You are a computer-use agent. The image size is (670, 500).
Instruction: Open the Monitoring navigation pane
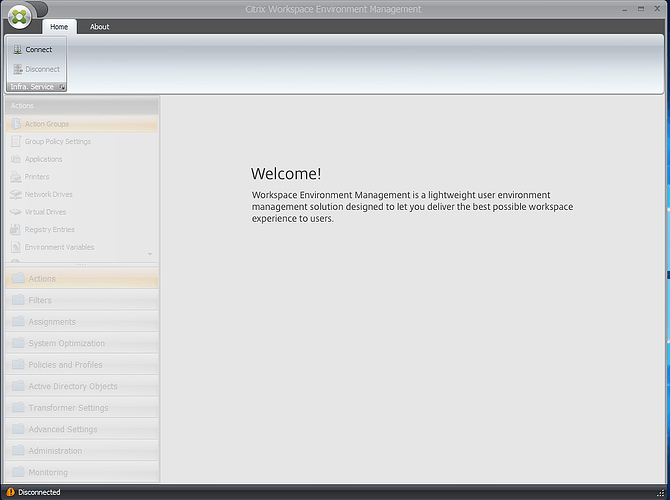[80, 472]
